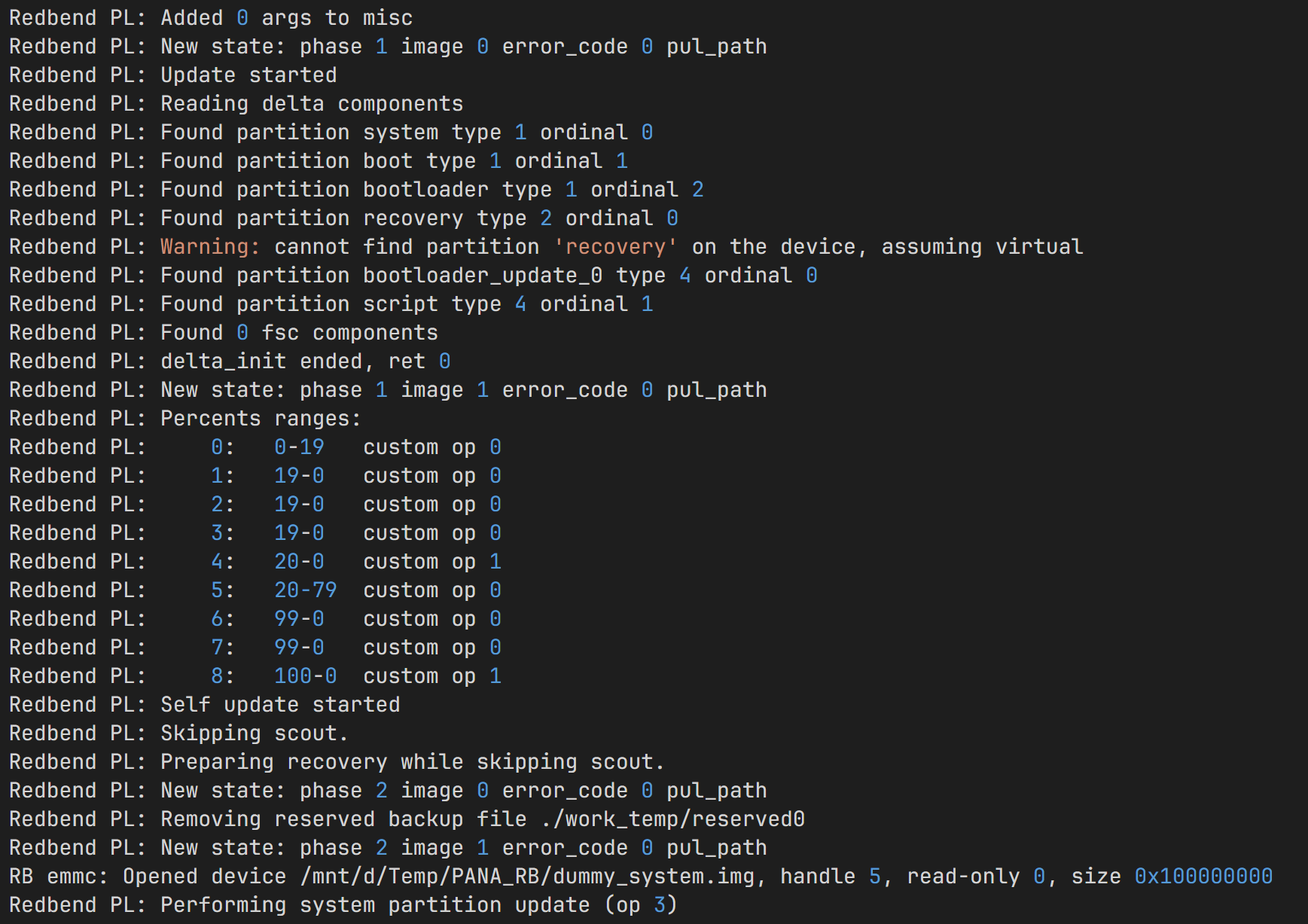
Task: Click the 0-19 percent range
Action: [x=299, y=447]
